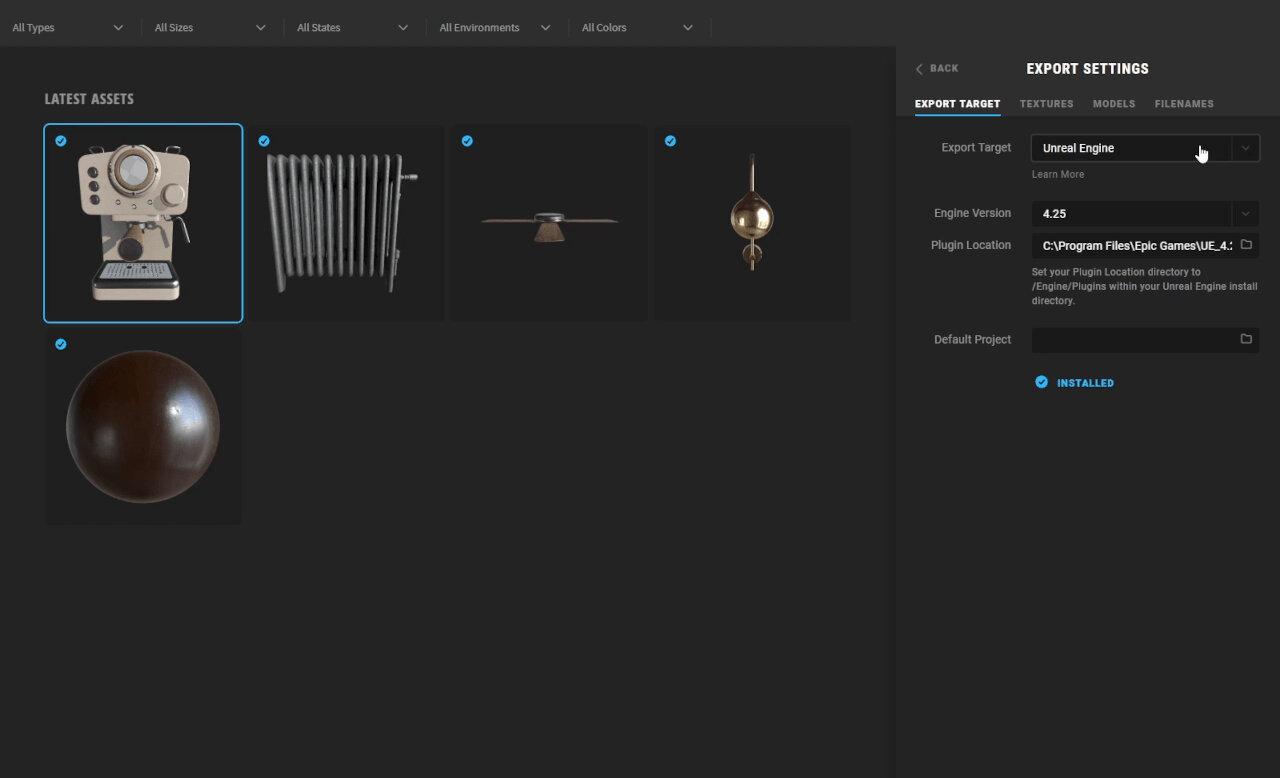Image resolution: width=1280 pixels, height=778 pixels.
Task: Deselect the ceiling fan asset checkmark
Action: [x=467, y=141]
